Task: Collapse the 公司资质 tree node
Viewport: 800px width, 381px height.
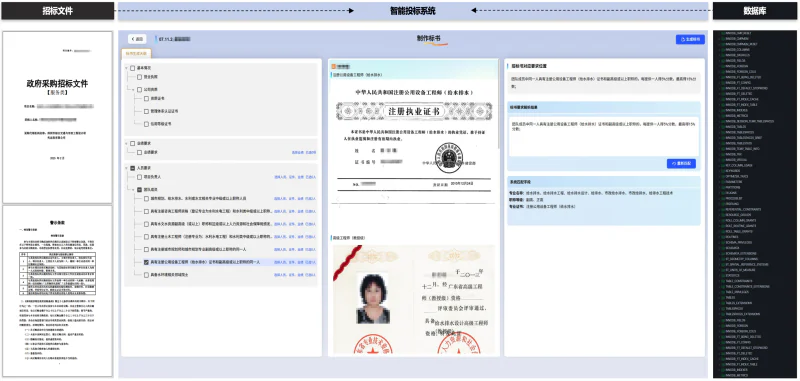Action: tap(133, 89)
